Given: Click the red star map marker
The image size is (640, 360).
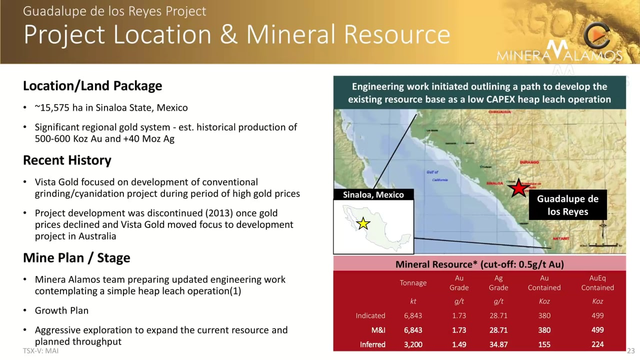Looking at the screenshot, I should pos(518,188).
